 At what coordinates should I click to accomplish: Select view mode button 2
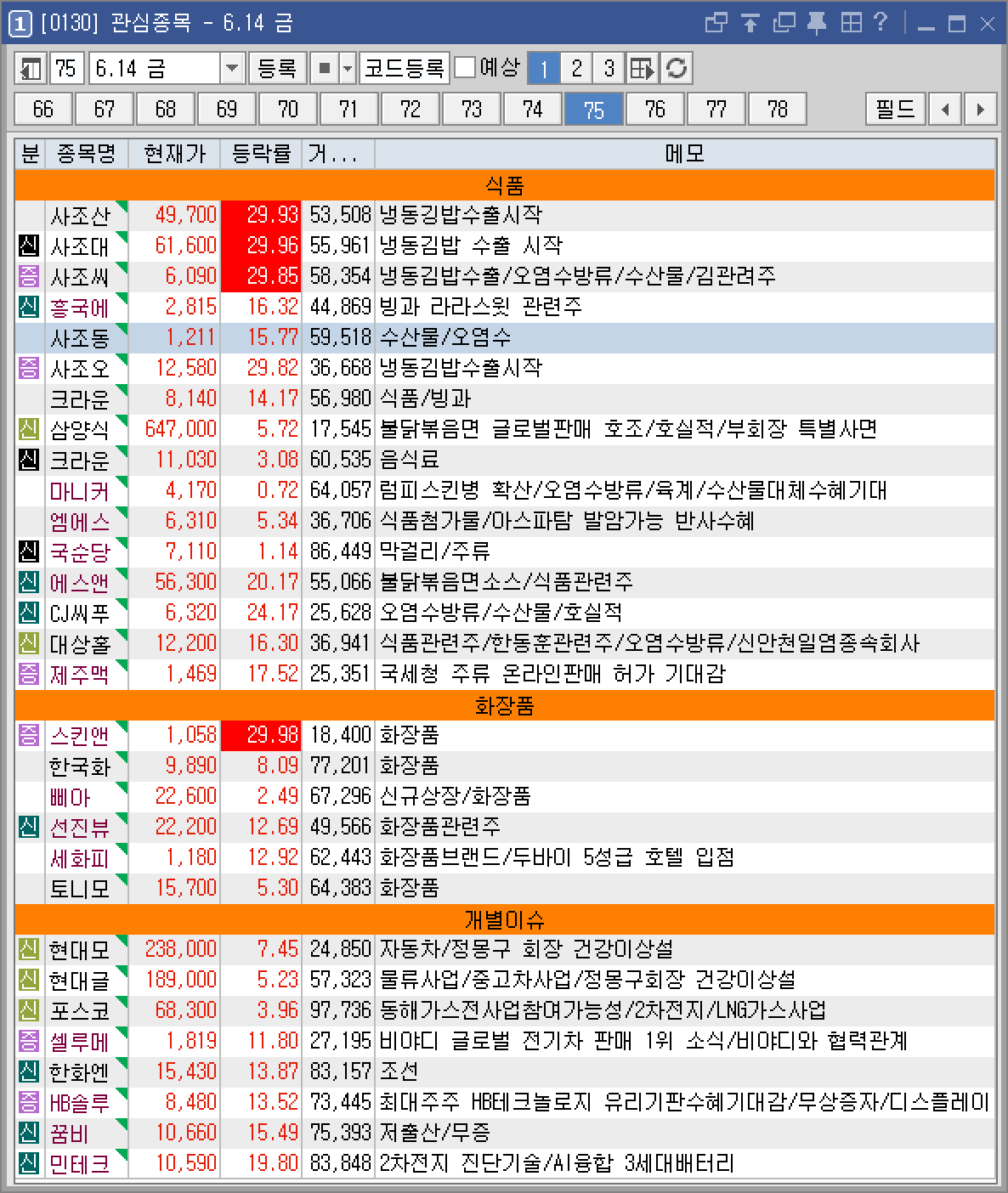coord(576,68)
